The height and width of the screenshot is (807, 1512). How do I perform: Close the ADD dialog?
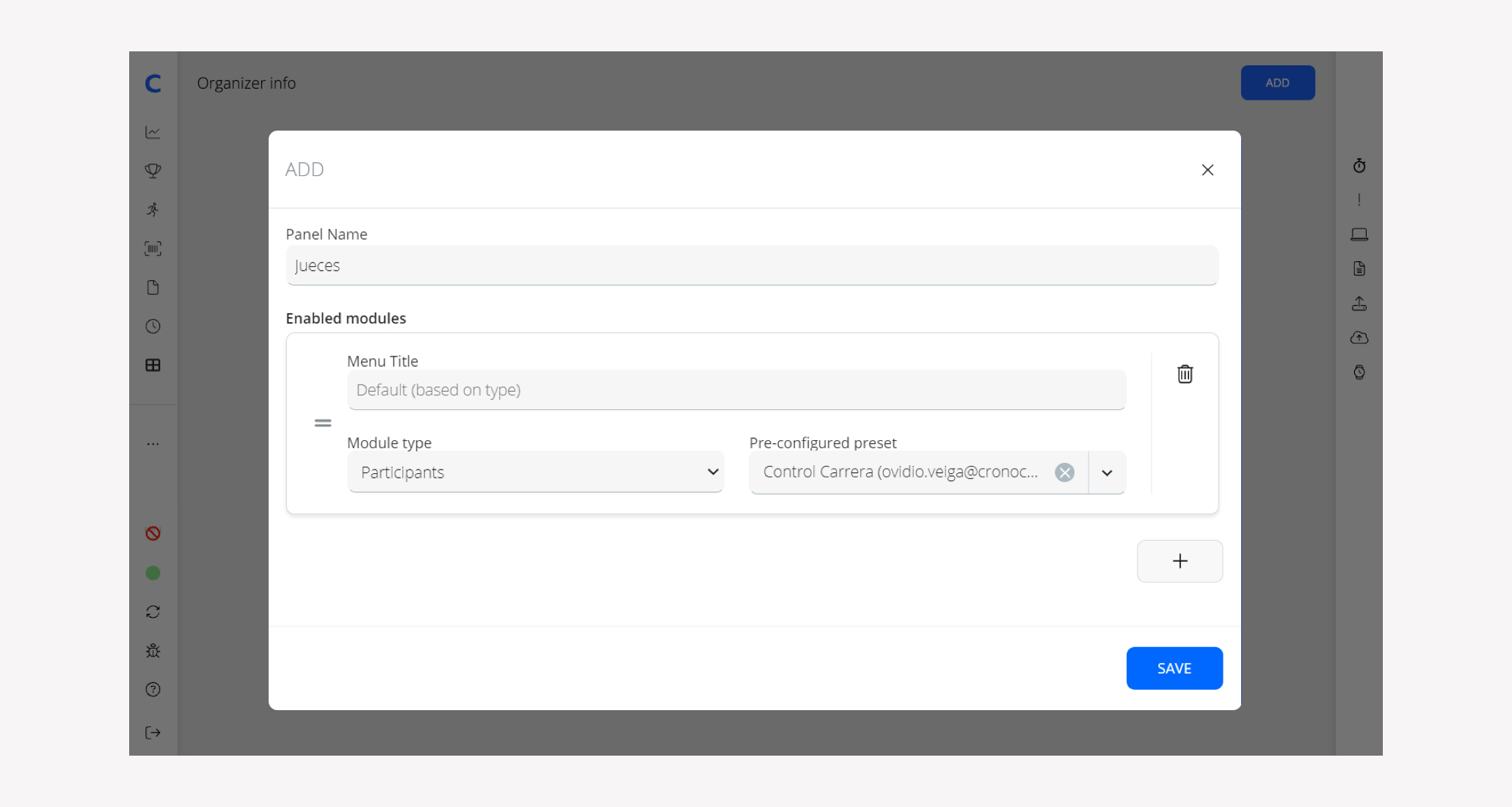1207,170
